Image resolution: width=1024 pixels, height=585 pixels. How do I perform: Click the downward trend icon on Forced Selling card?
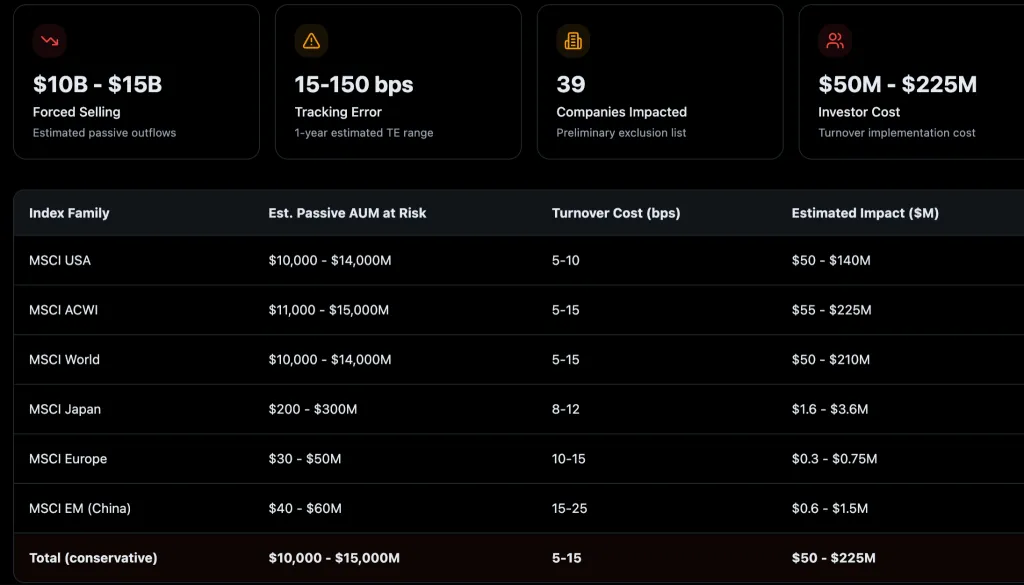(x=49, y=41)
